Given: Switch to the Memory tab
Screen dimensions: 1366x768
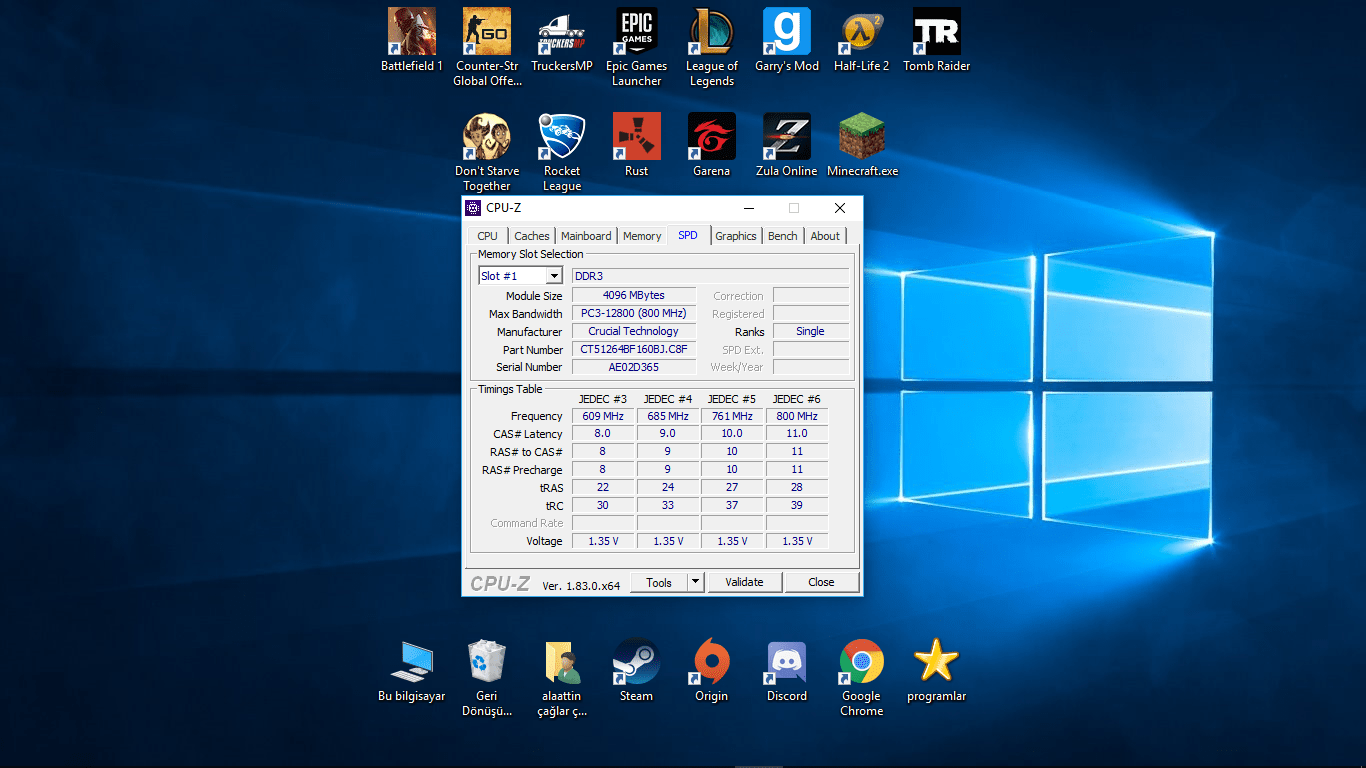Looking at the screenshot, I should tap(642, 236).
